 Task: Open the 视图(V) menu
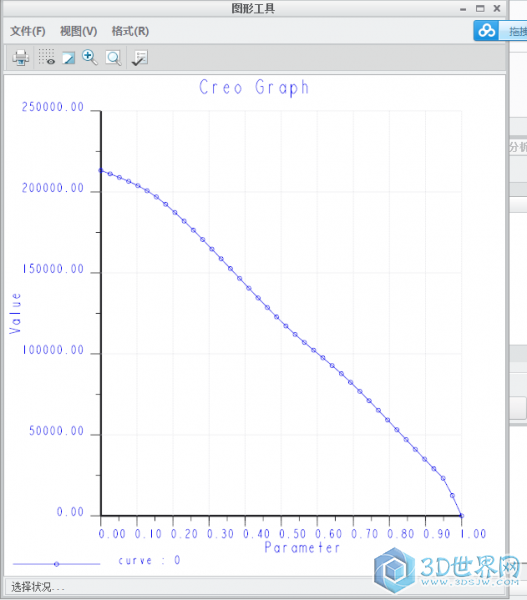pyautogui.click(x=78, y=31)
